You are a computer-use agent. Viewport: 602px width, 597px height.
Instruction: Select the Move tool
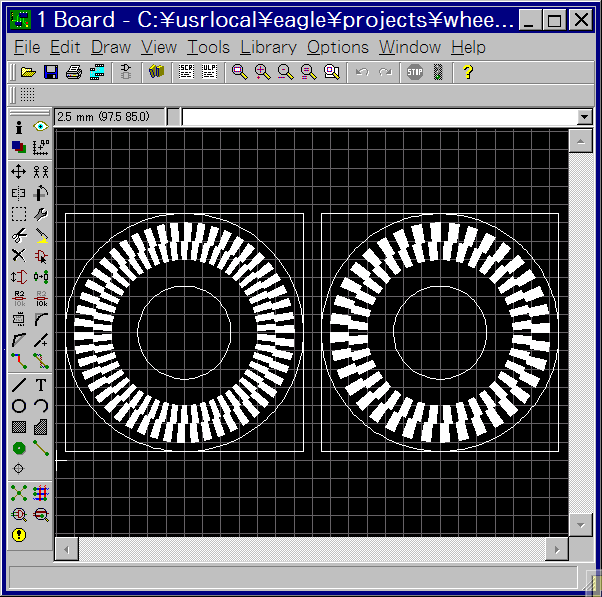[18, 172]
